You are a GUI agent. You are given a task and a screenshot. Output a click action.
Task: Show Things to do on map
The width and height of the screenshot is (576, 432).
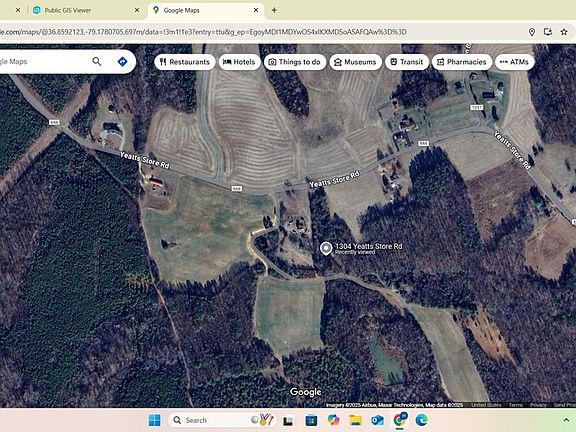[295, 62]
